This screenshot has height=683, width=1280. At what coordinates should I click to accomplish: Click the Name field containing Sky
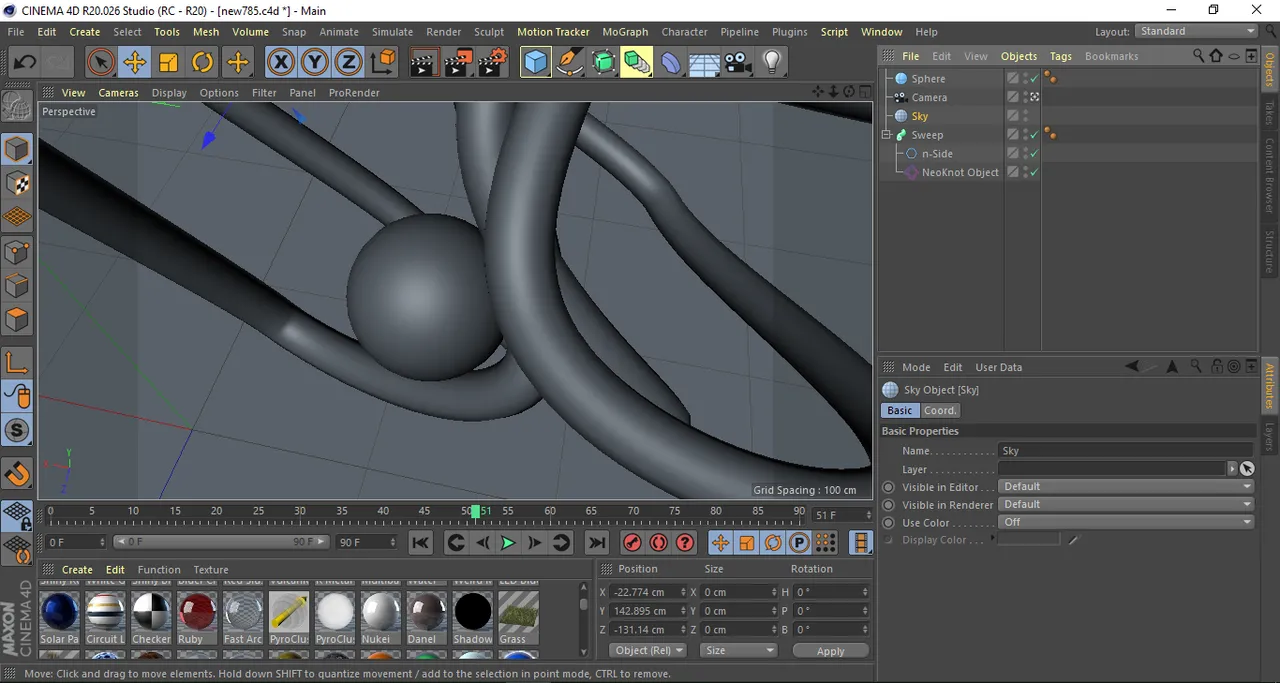pos(1126,451)
